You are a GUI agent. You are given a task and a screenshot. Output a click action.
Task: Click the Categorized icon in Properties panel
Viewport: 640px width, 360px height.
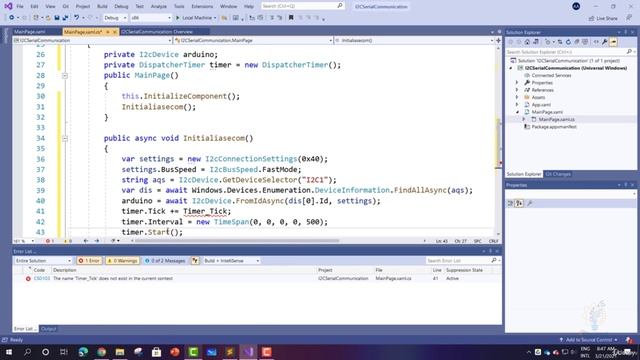pyautogui.click(x=510, y=203)
